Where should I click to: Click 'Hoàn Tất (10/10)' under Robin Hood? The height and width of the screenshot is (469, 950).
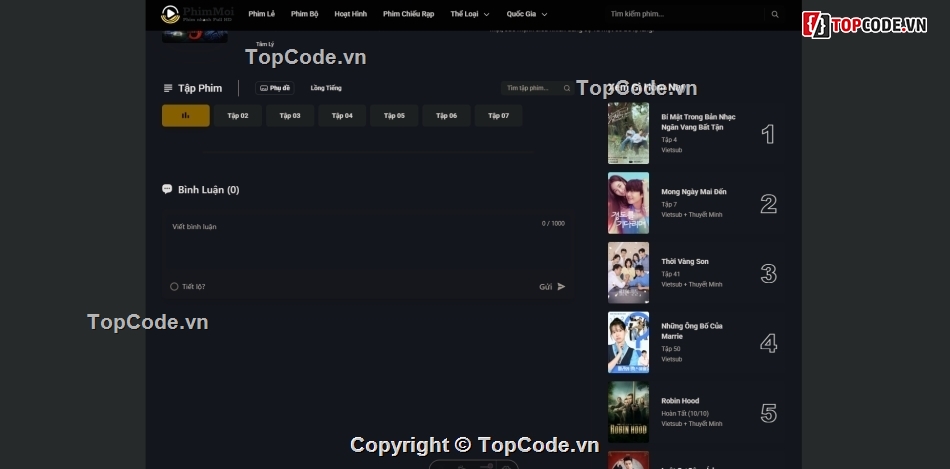pos(685,414)
